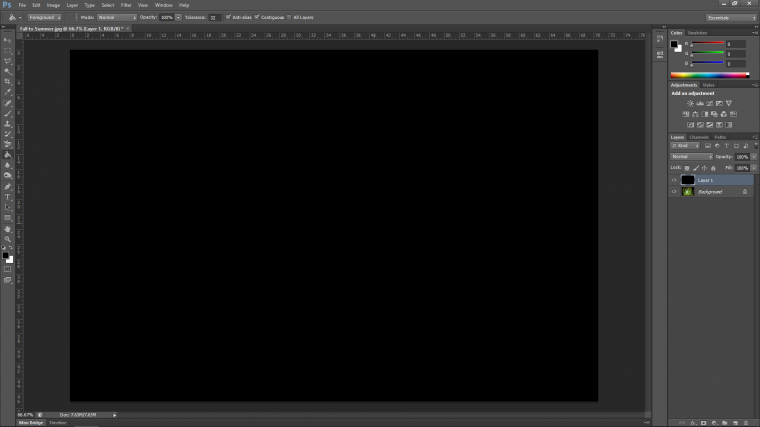Swap foreground and background colors

click(11, 248)
